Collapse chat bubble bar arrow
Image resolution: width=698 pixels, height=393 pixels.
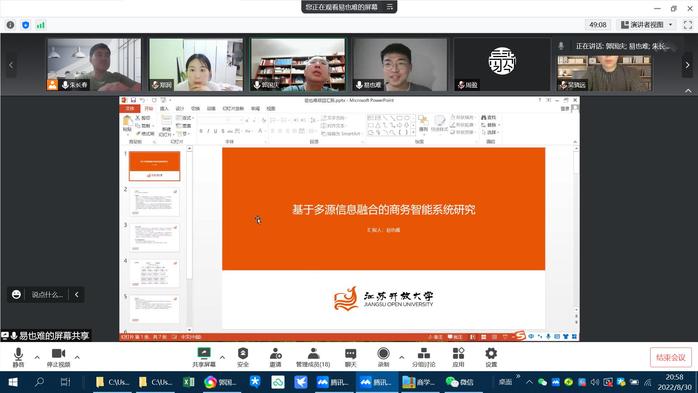77,294
